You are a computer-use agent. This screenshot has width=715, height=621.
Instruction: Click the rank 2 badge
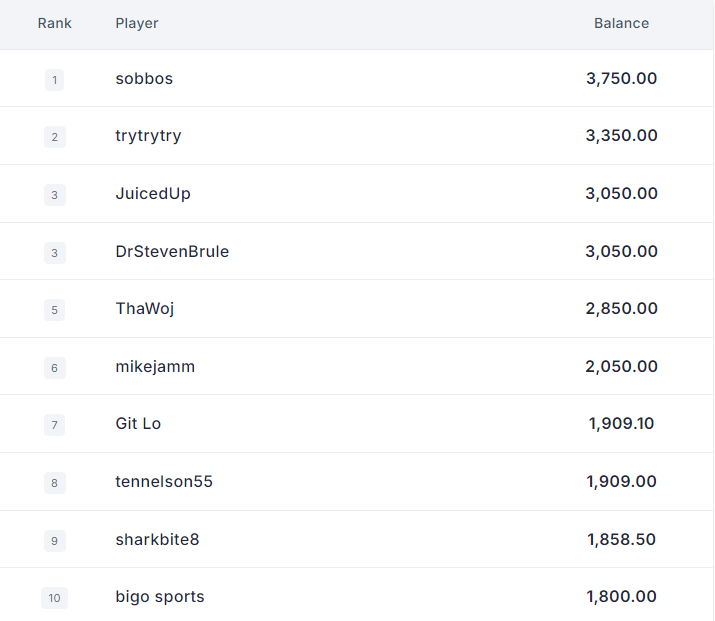[x=55, y=137]
